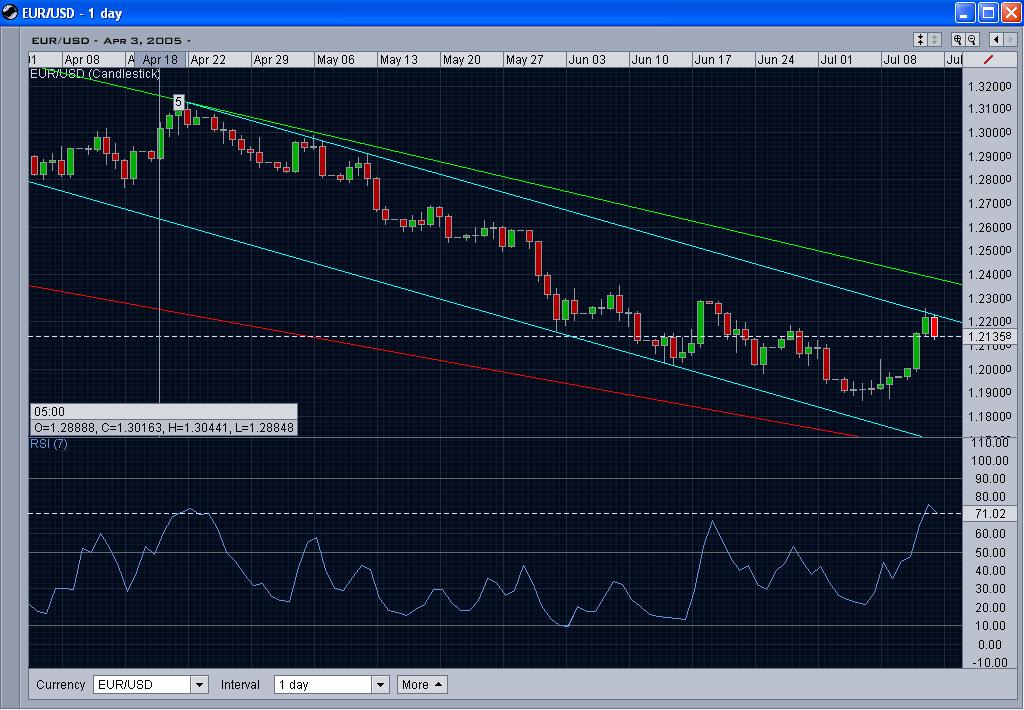Select the red trendline drawing tool icon
The image size is (1024, 710).
point(990,60)
